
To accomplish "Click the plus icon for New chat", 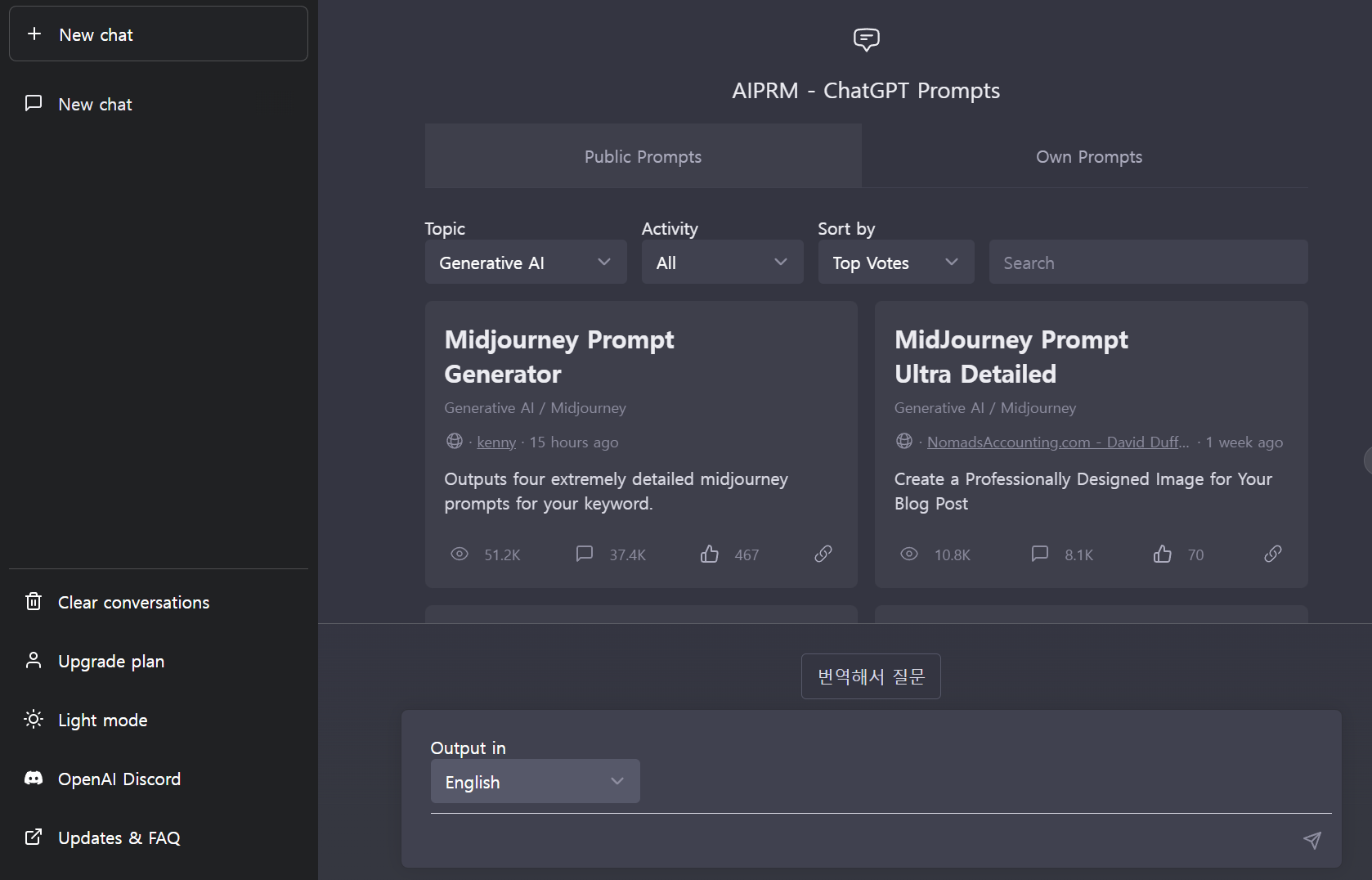I will tap(34, 34).
